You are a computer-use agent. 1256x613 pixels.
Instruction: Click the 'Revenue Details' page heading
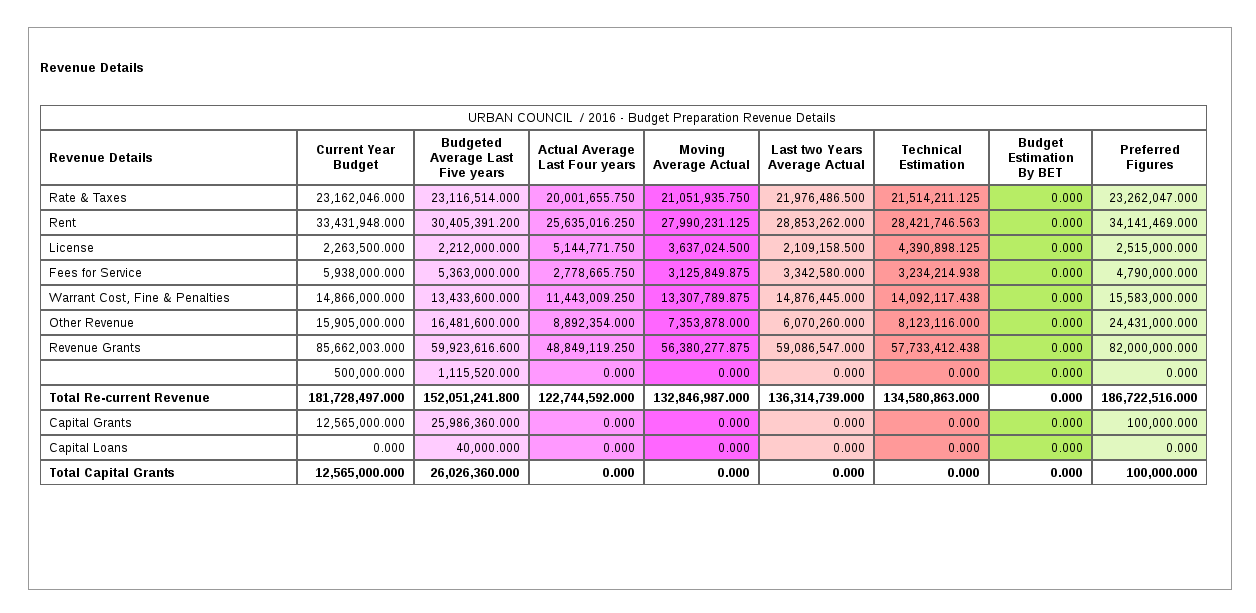[92, 68]
